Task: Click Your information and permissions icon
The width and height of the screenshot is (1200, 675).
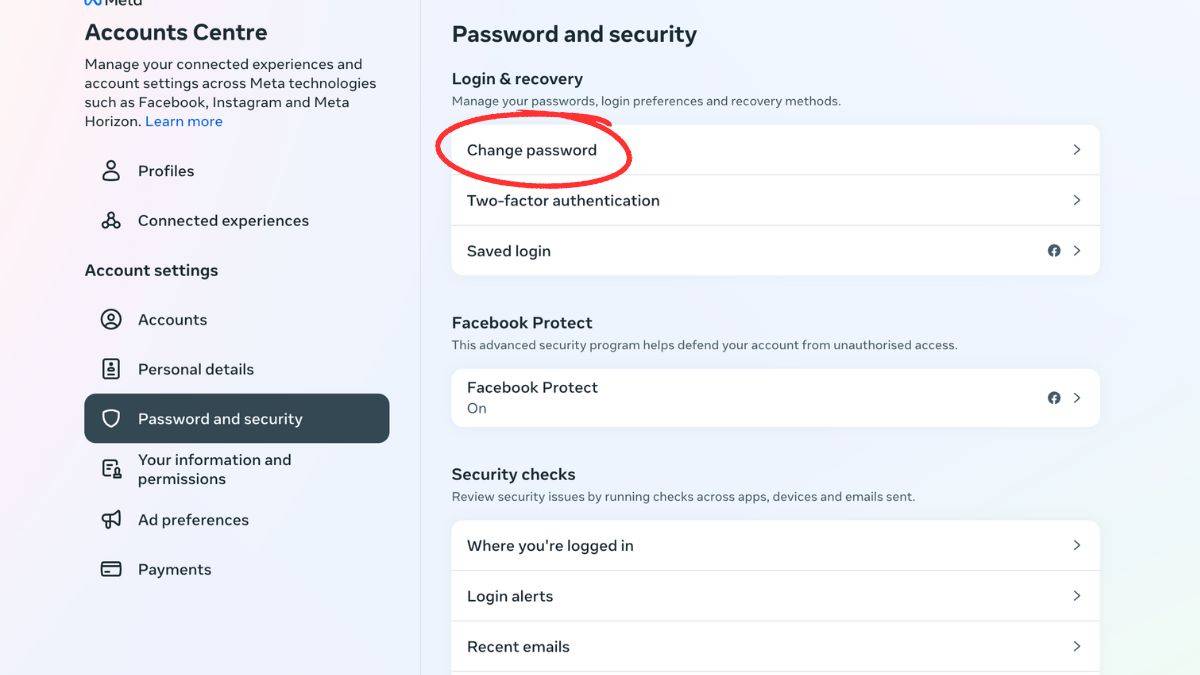Action: [x=111, y=469]
